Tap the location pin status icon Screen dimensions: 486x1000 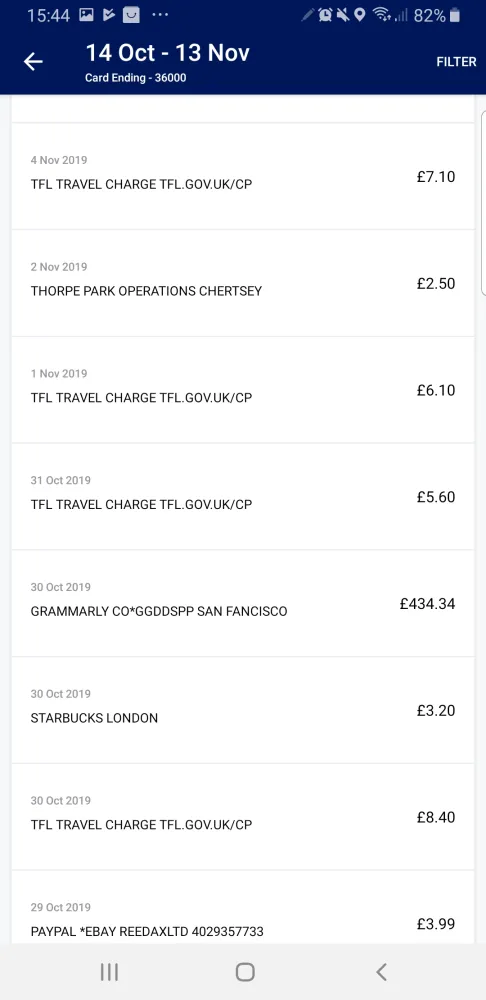tap(360, 15)
